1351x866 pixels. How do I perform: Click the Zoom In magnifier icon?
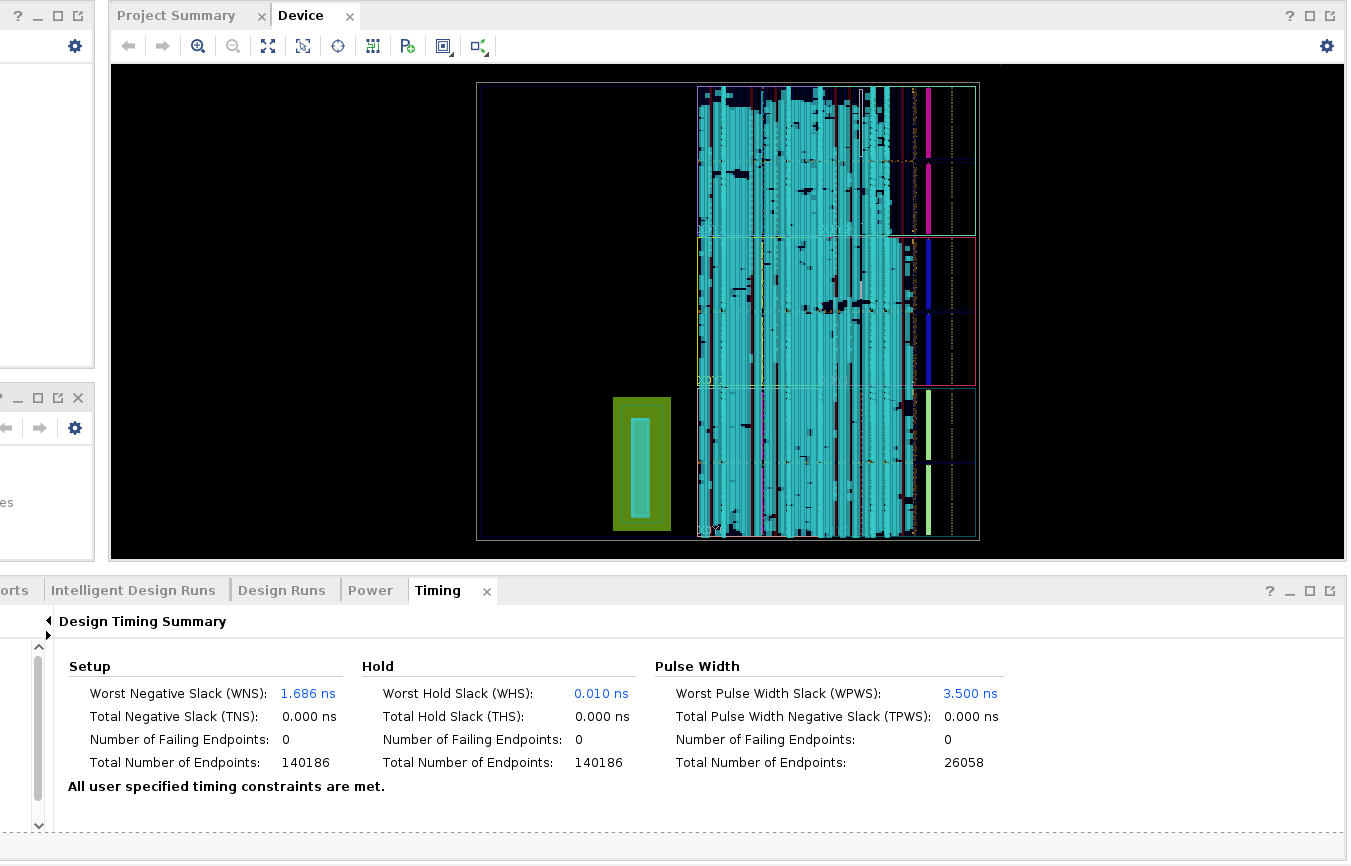[x=198, y=46]
